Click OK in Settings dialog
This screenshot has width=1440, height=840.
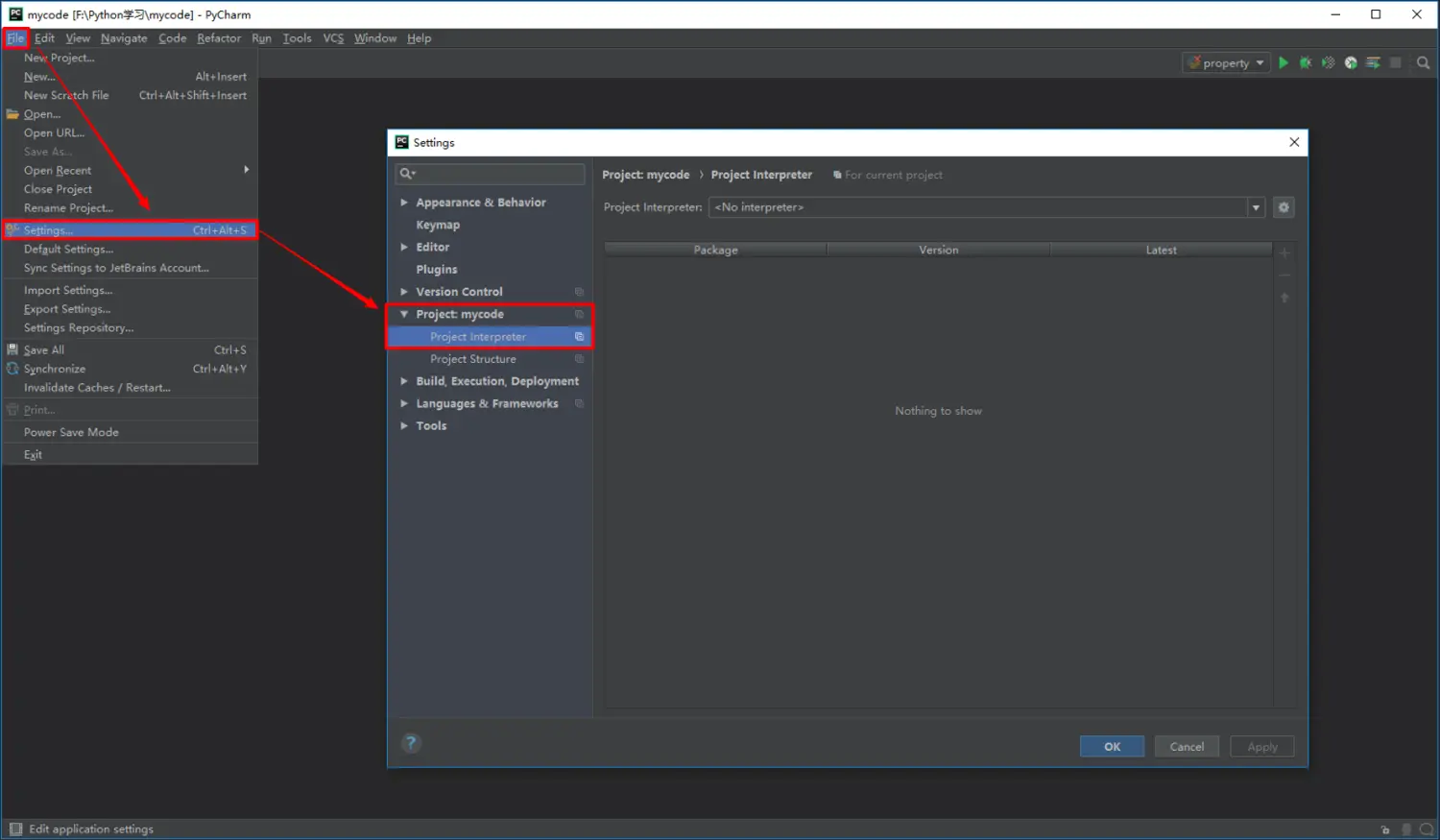[1112, 747]
